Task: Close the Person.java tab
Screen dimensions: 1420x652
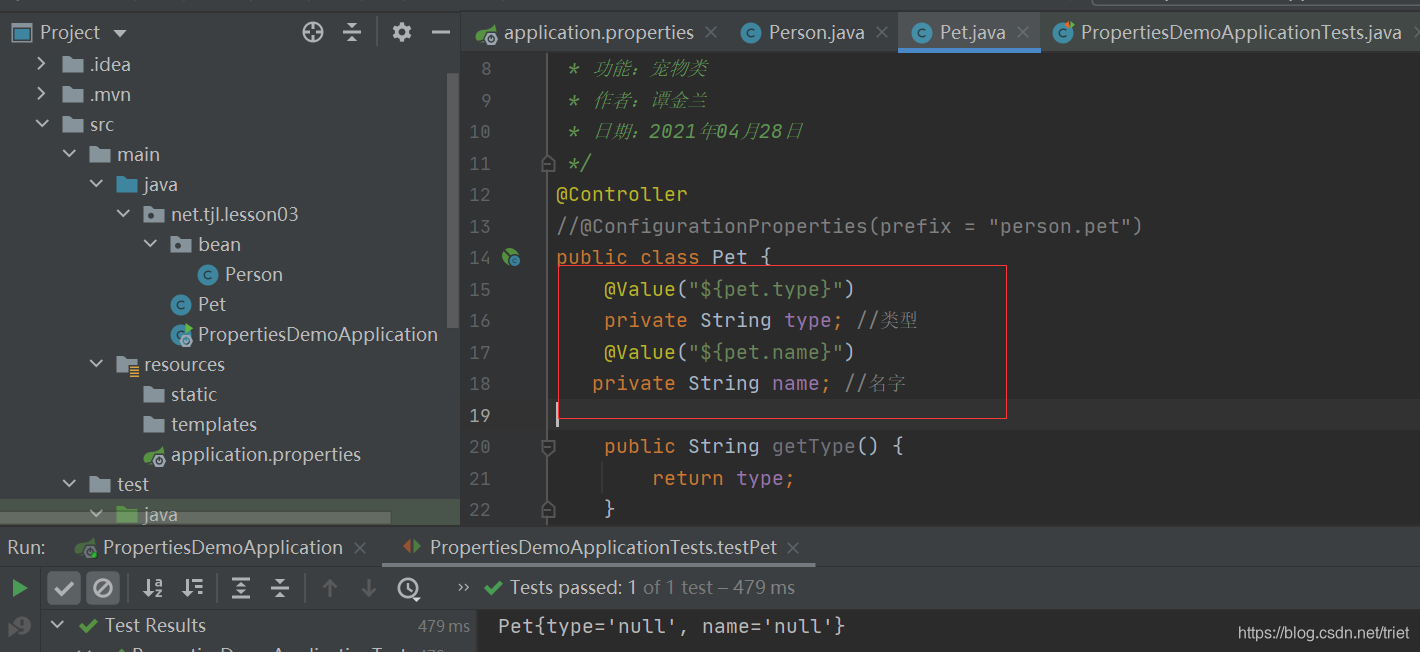Action: (x=882, y=33)
